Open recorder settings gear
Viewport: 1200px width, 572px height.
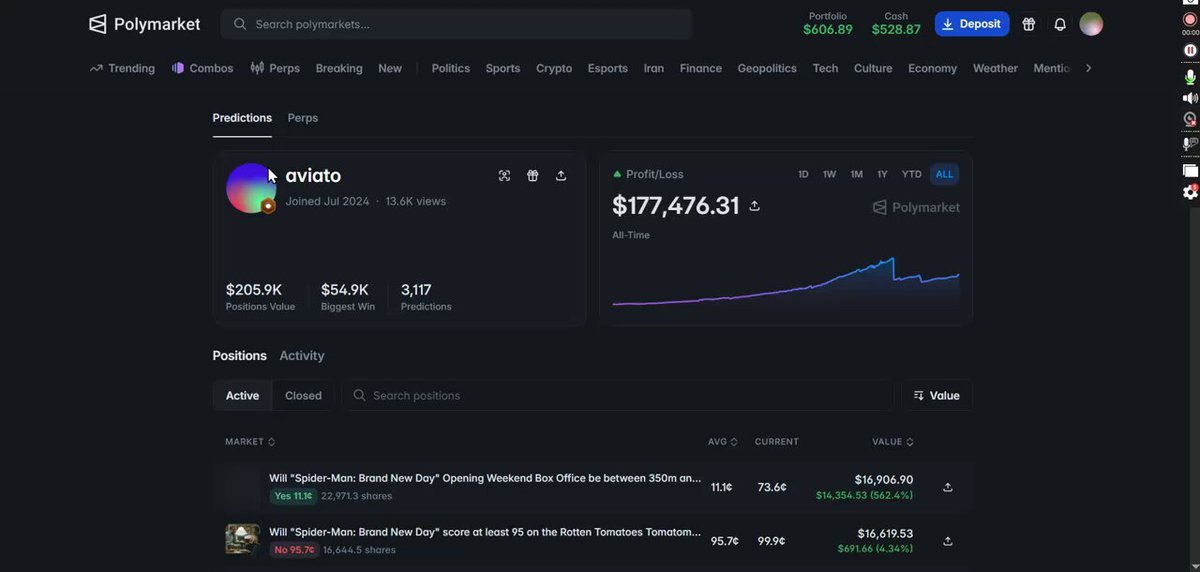pyautogui.click(x=1190, y=192)
